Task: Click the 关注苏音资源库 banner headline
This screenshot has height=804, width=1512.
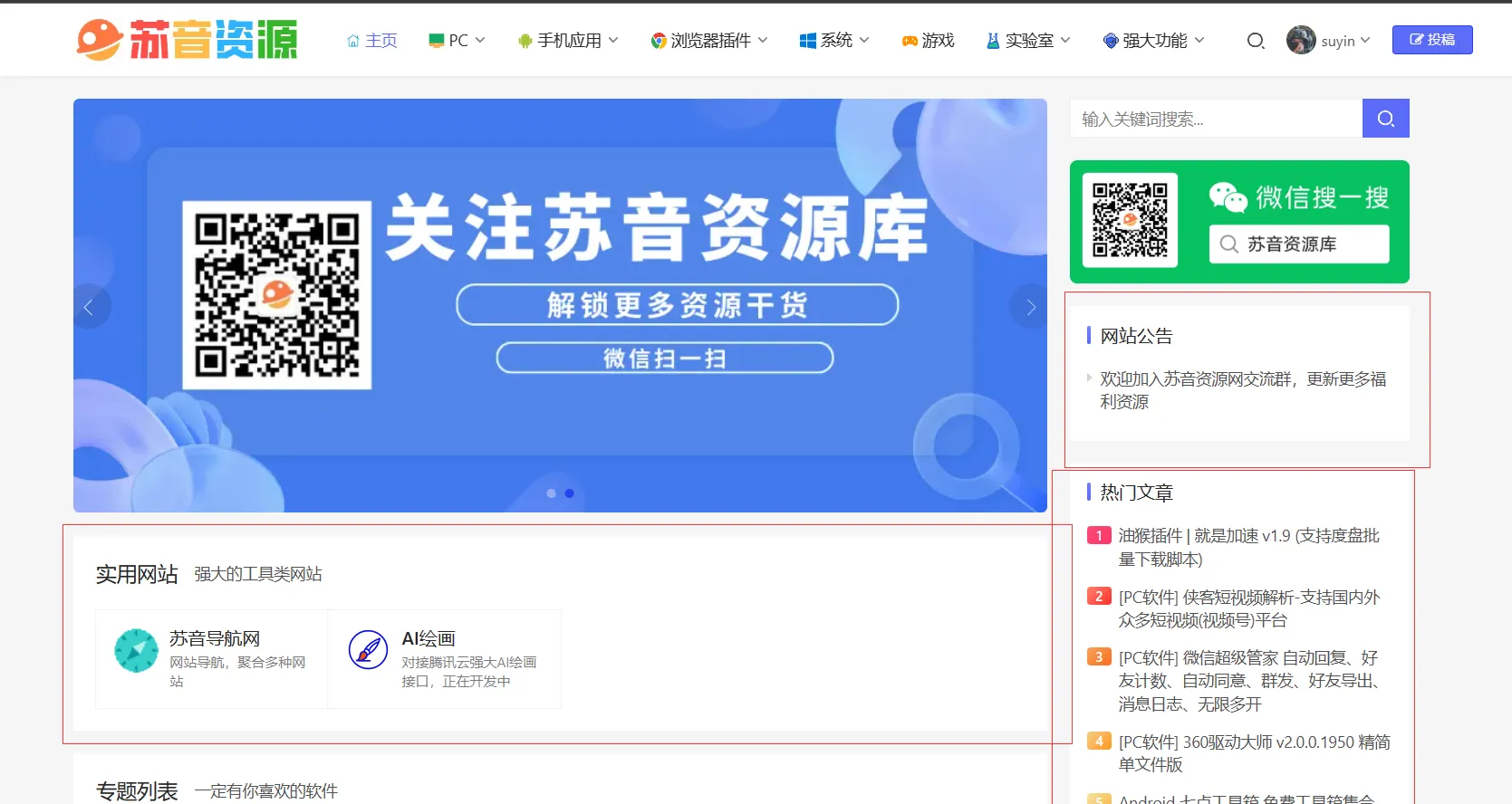Action: pyautogui.click(x=658, y=227)
